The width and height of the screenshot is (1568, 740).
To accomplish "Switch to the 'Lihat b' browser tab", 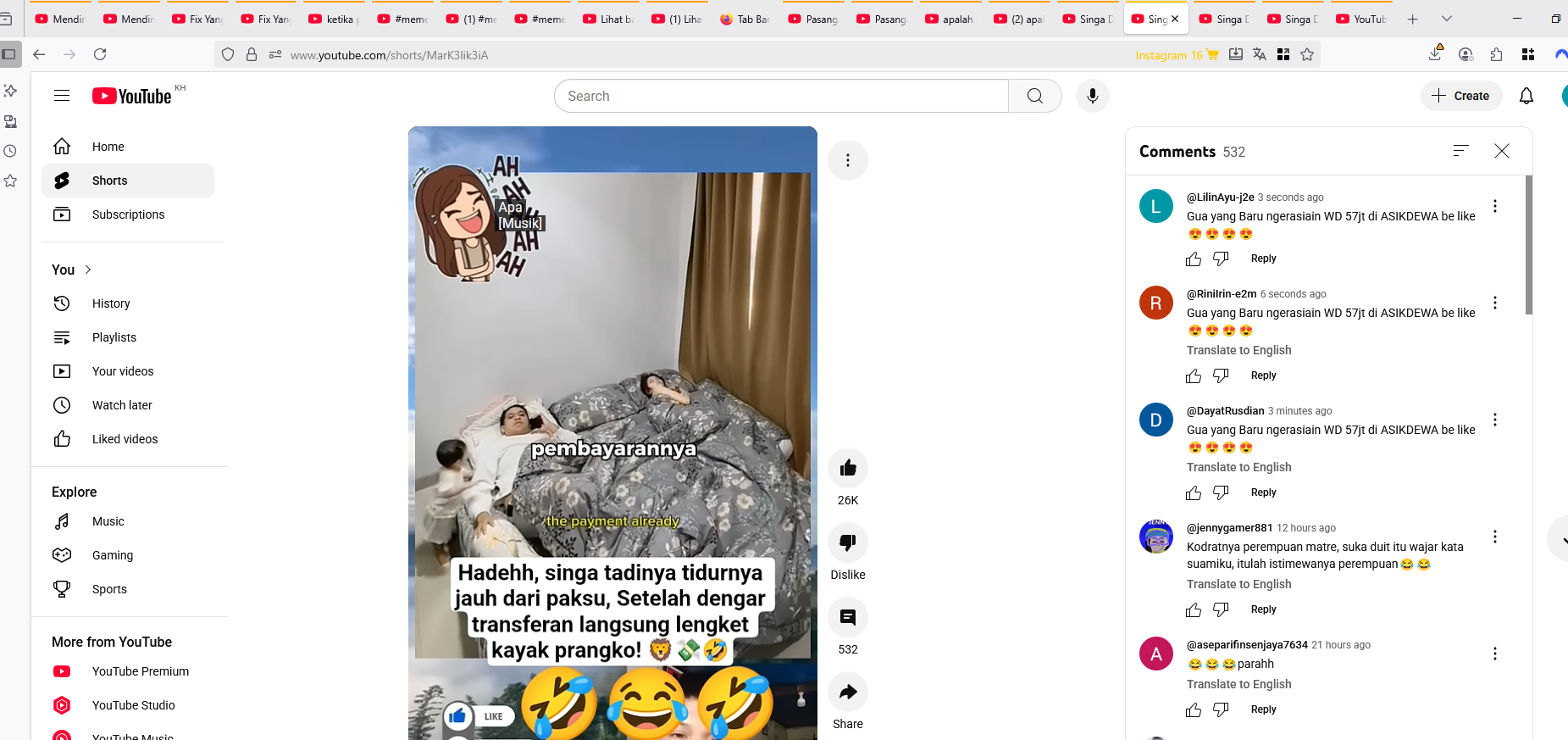I will (608, 19).
